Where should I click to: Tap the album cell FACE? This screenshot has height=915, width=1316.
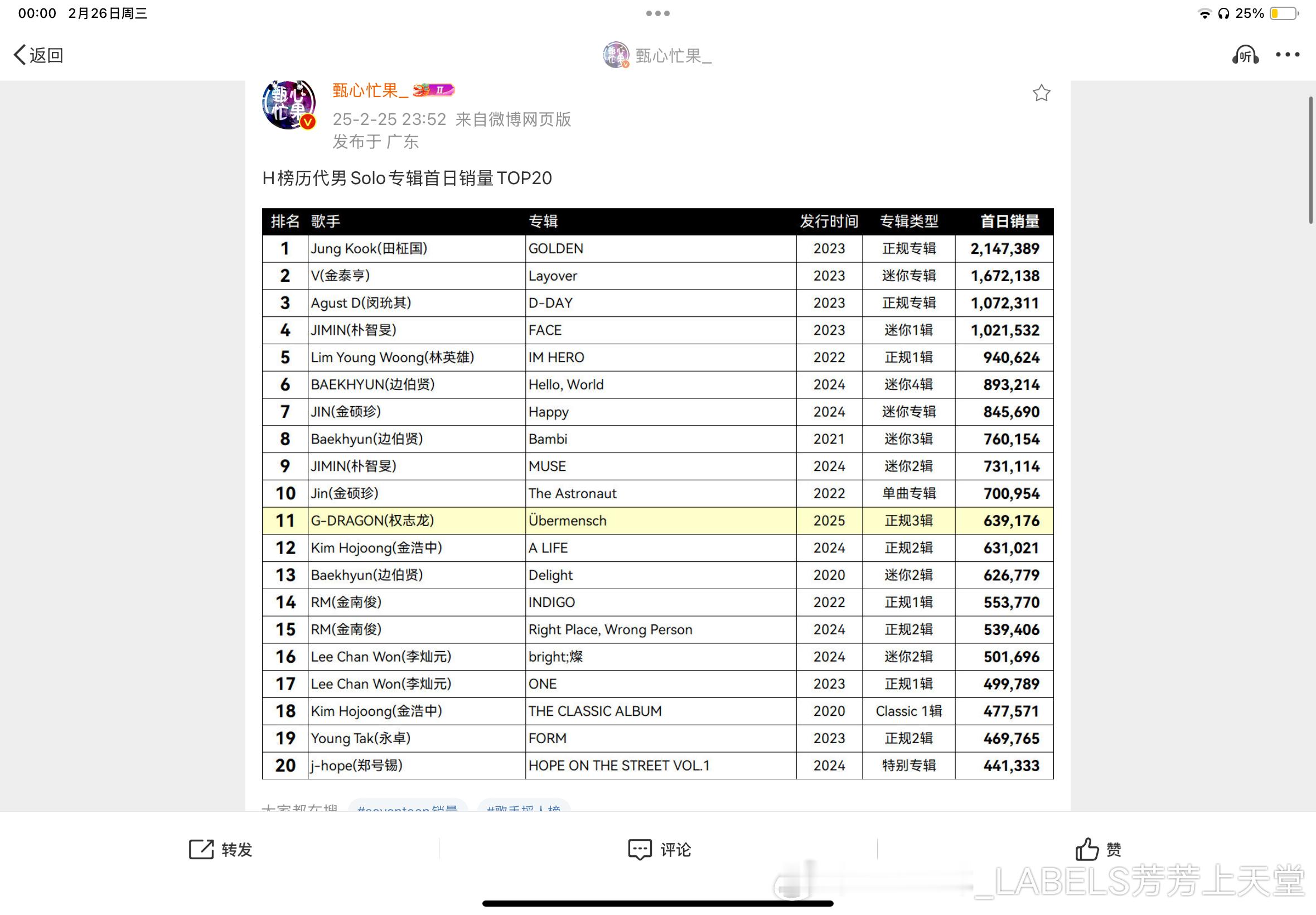(661, 330)
